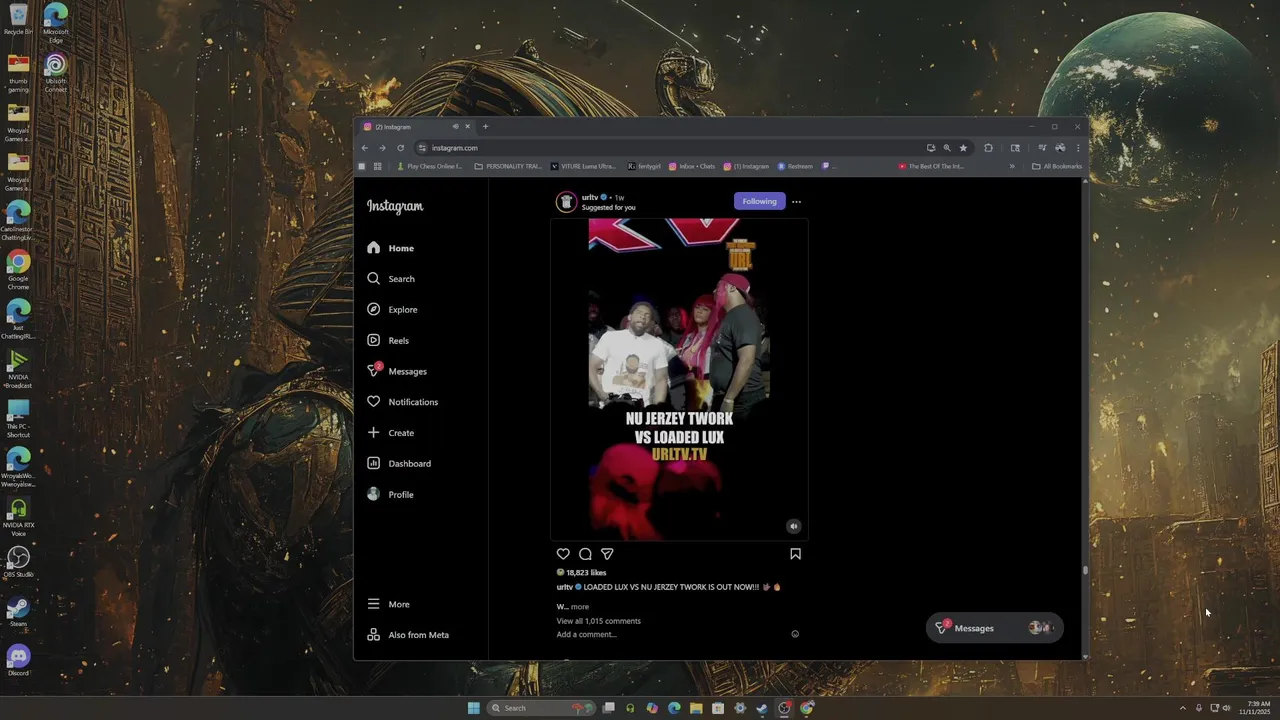
Task: Select Recycle Bin desktop icon
Action: (18, 20)
